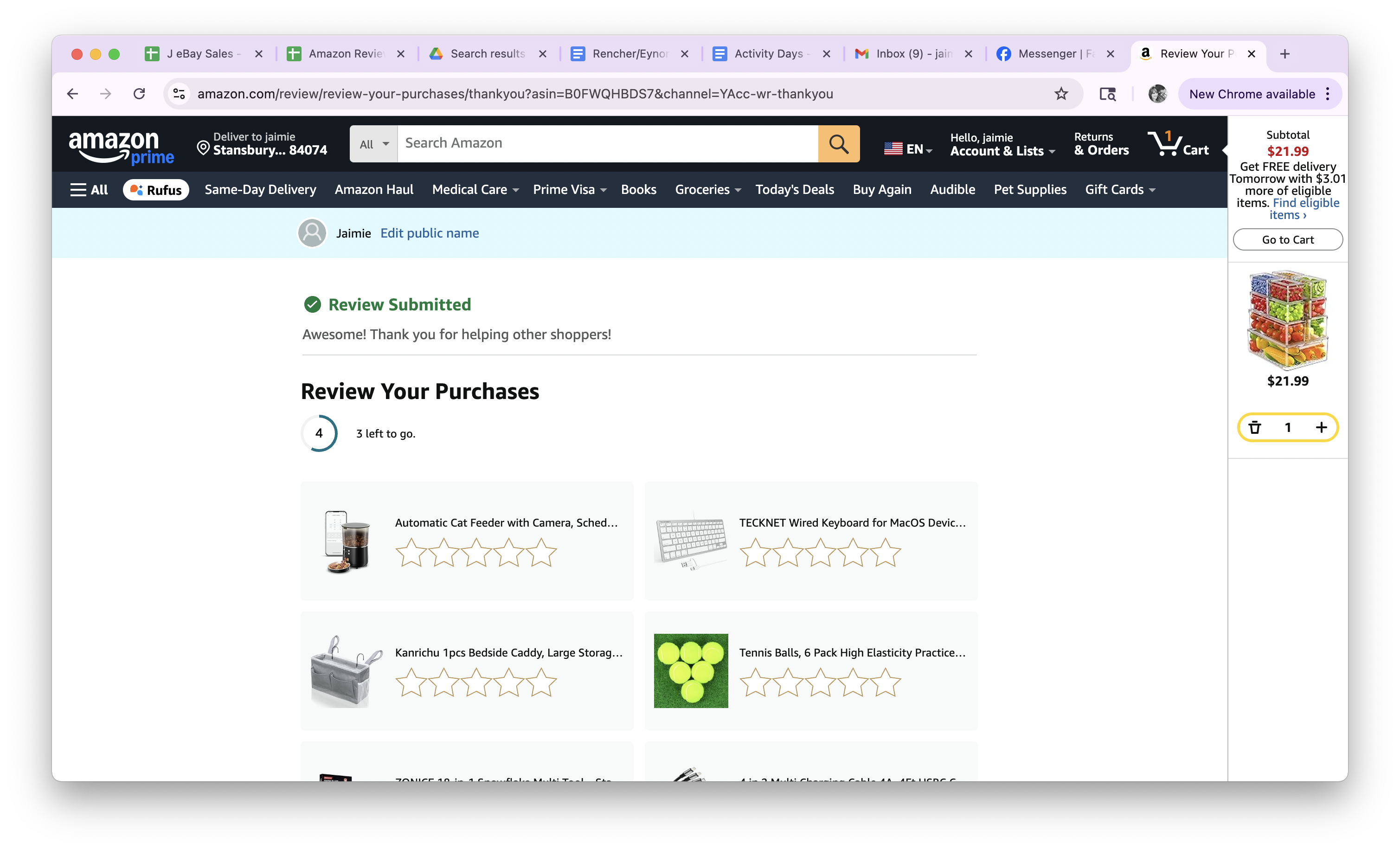Open the All hamburger menu
1400x850 pixels.
pos(89,190)
